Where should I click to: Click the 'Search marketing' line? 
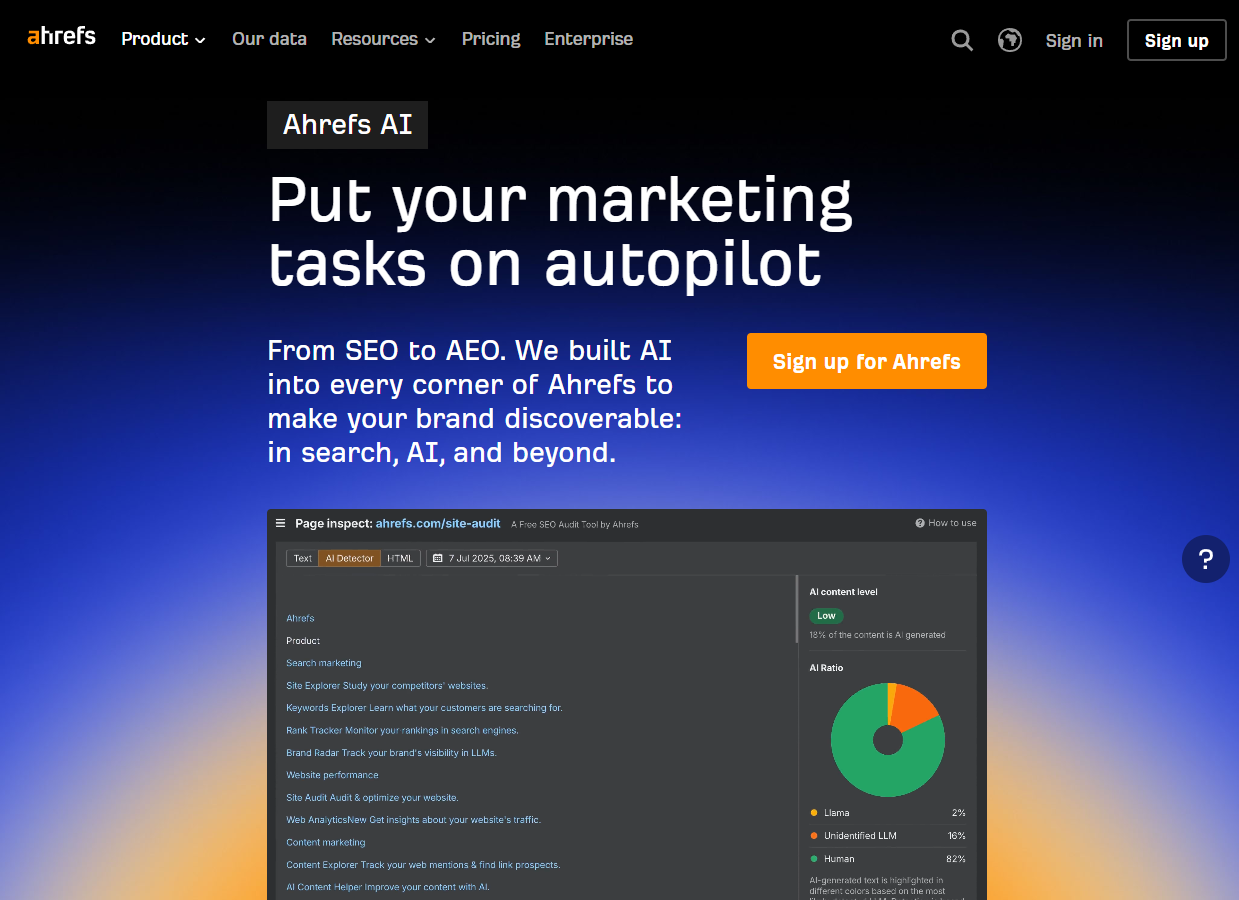pyautogui.click(x=324, y=663)
